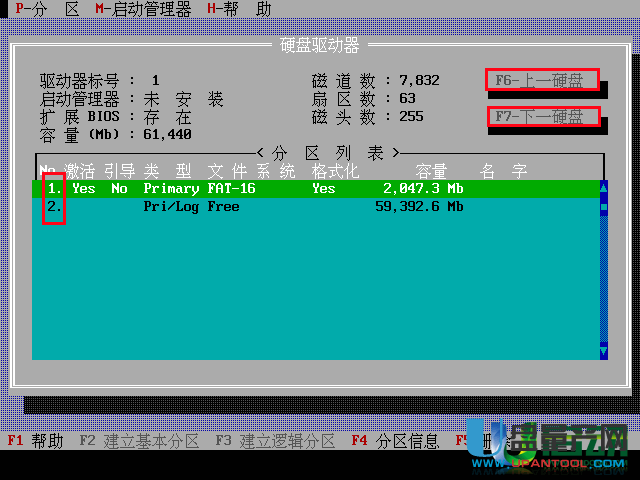The width and height of the screenshot is (640, 480).
Task: Click the 2,047.3 Mb capacity value
Action: point(423,188)
